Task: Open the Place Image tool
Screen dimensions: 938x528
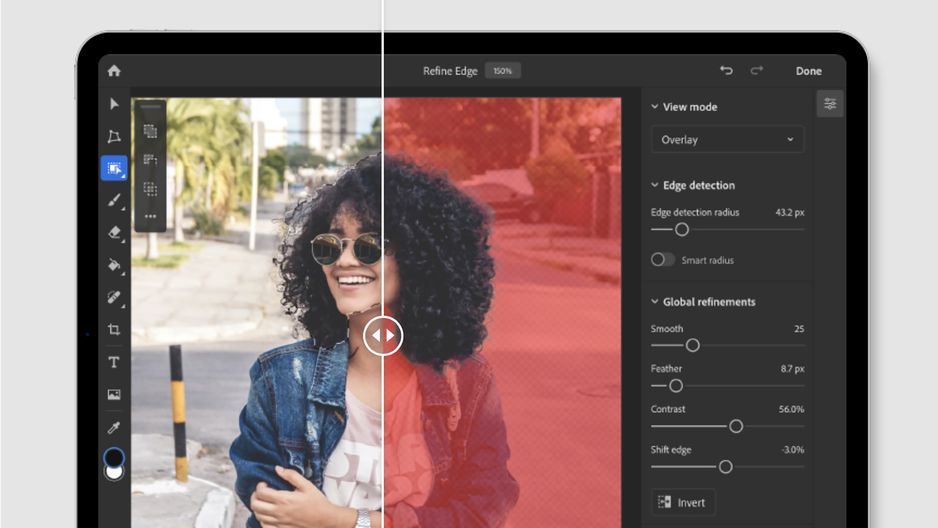Action: pos(114,395)
